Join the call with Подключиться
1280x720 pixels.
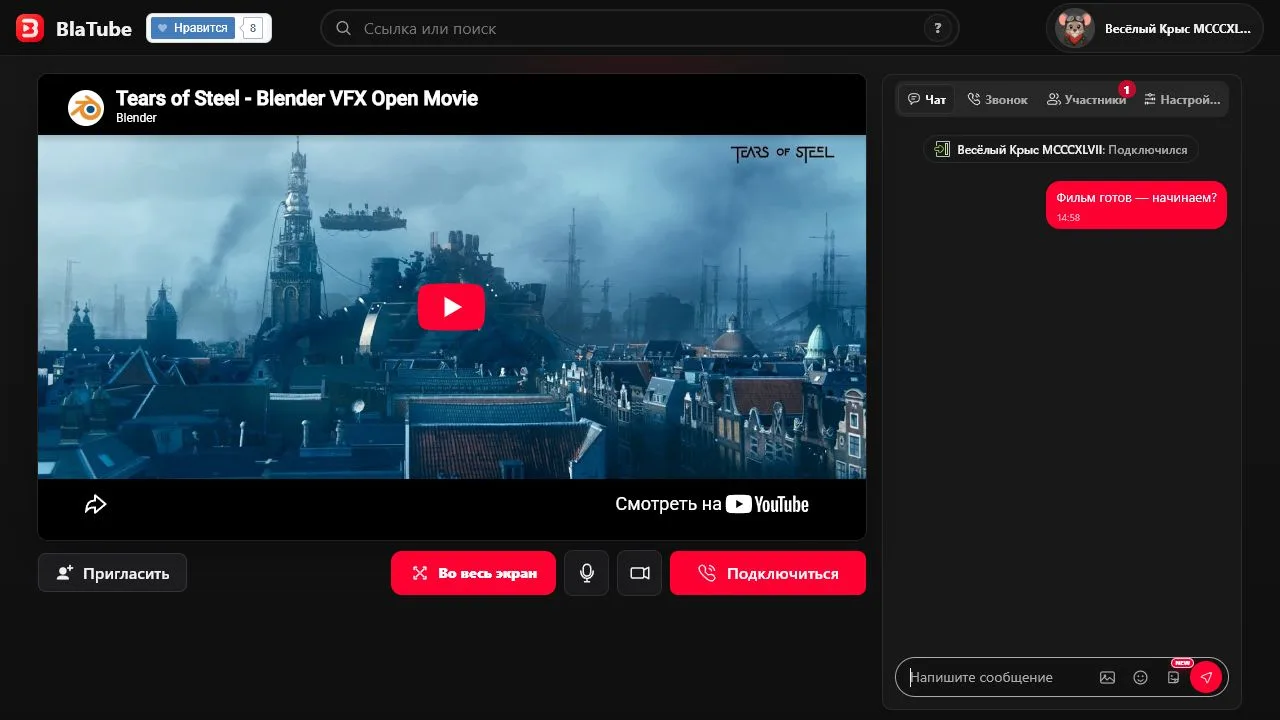click(x=768, y=573)
